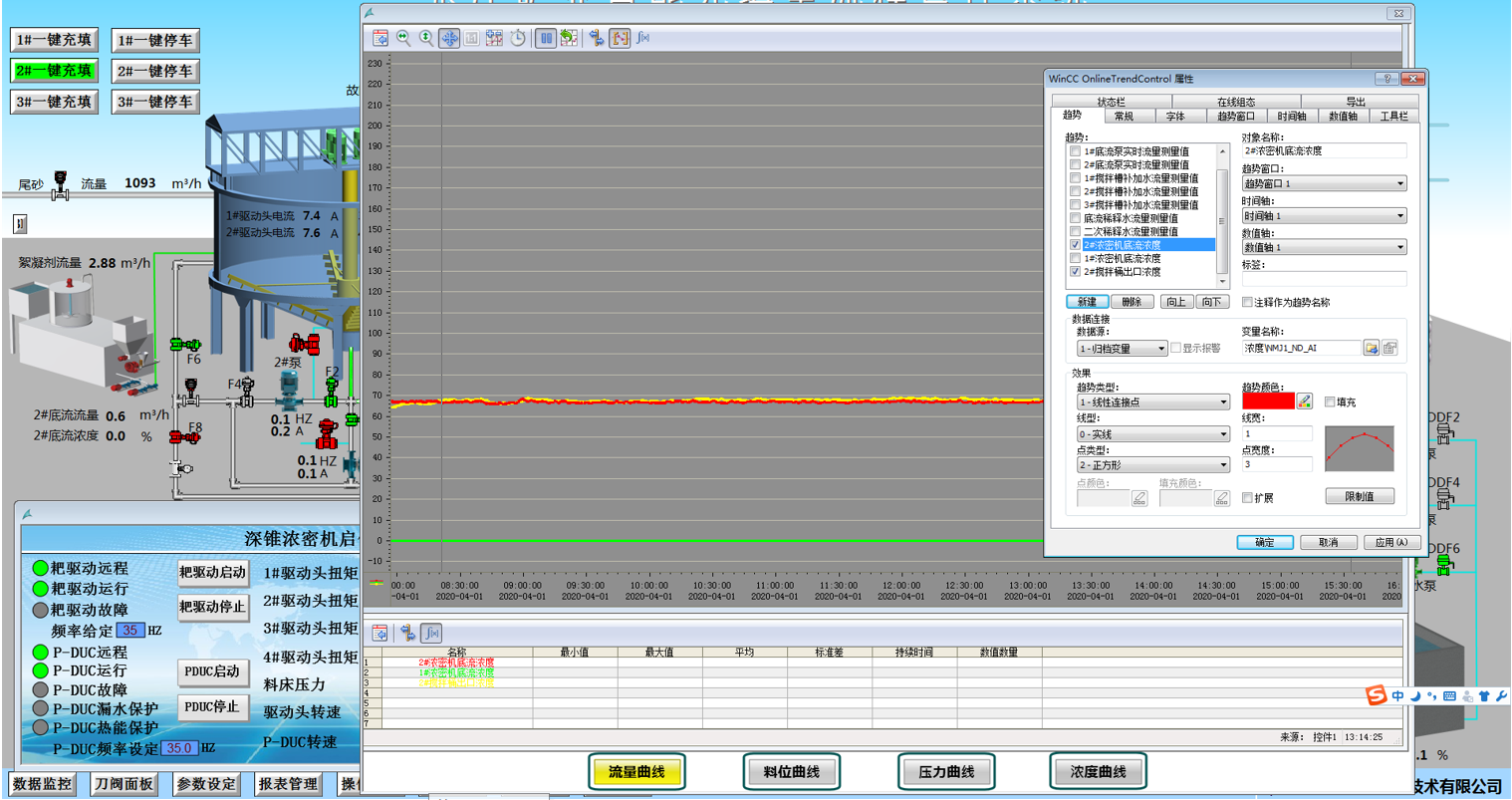
Task: Switch to the 时间轴 tab
Action: [x=1291, y=117]
